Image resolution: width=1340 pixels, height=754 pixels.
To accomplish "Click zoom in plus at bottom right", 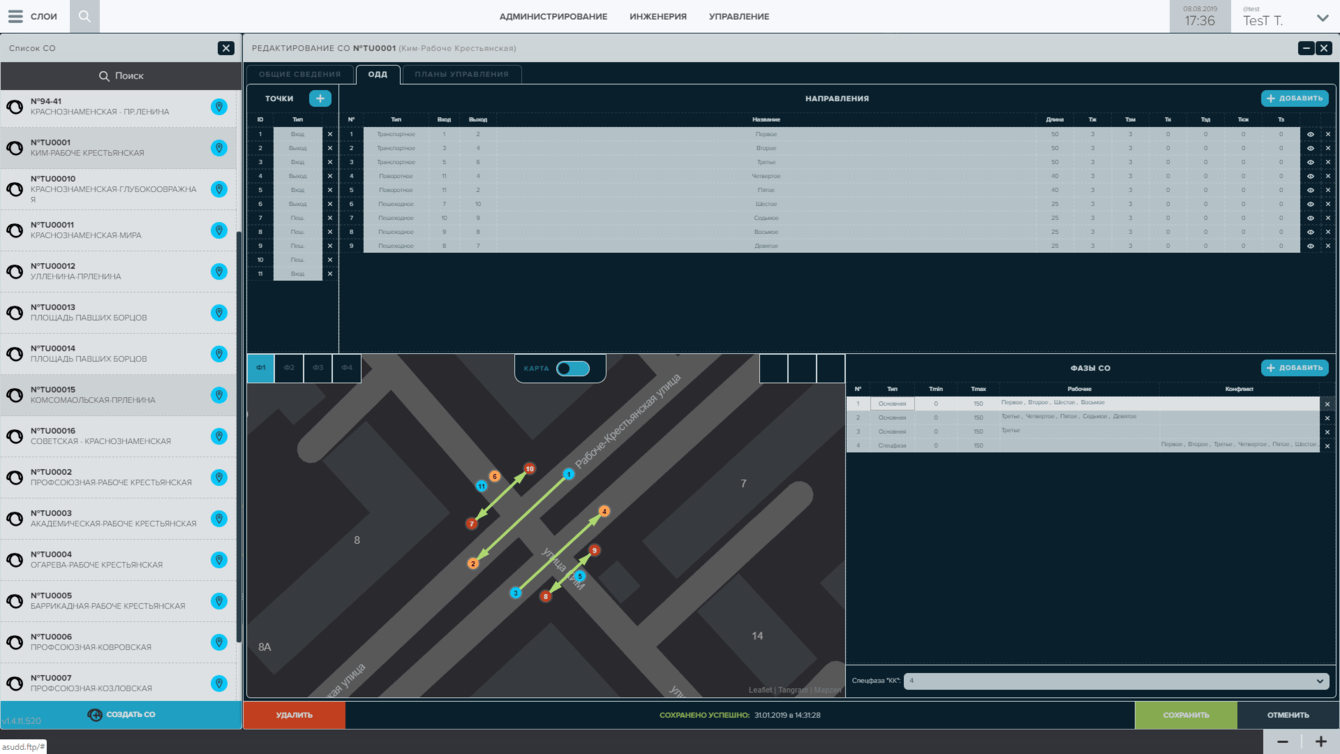I will click(1320, 742).
